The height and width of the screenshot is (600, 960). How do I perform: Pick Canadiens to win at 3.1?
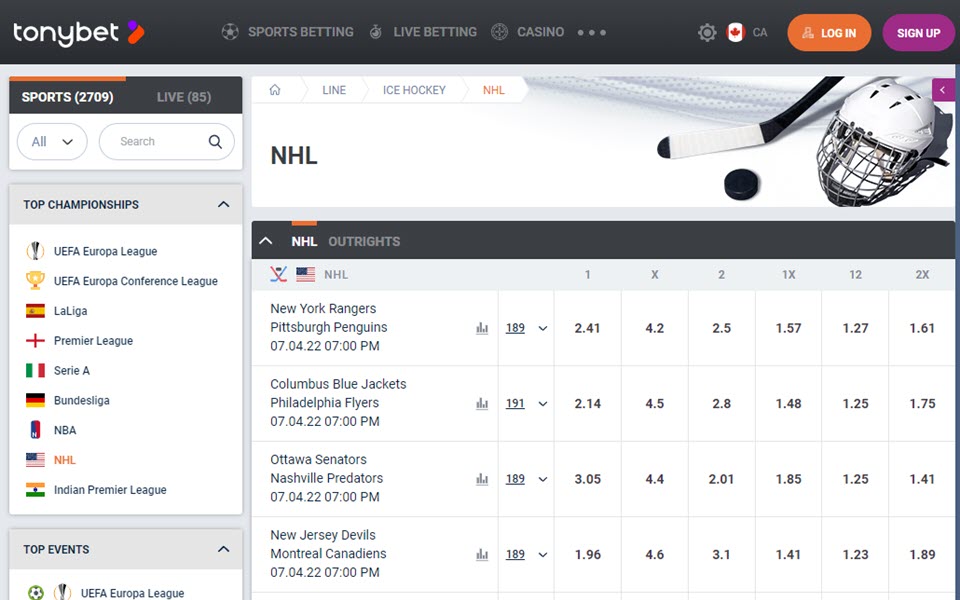(x=721, y=554)
